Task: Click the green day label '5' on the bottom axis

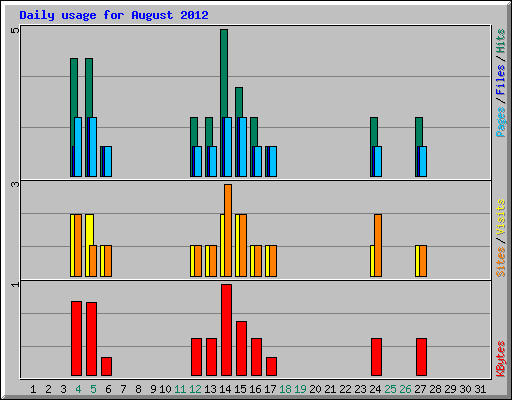Action: [x=93, y=389]
